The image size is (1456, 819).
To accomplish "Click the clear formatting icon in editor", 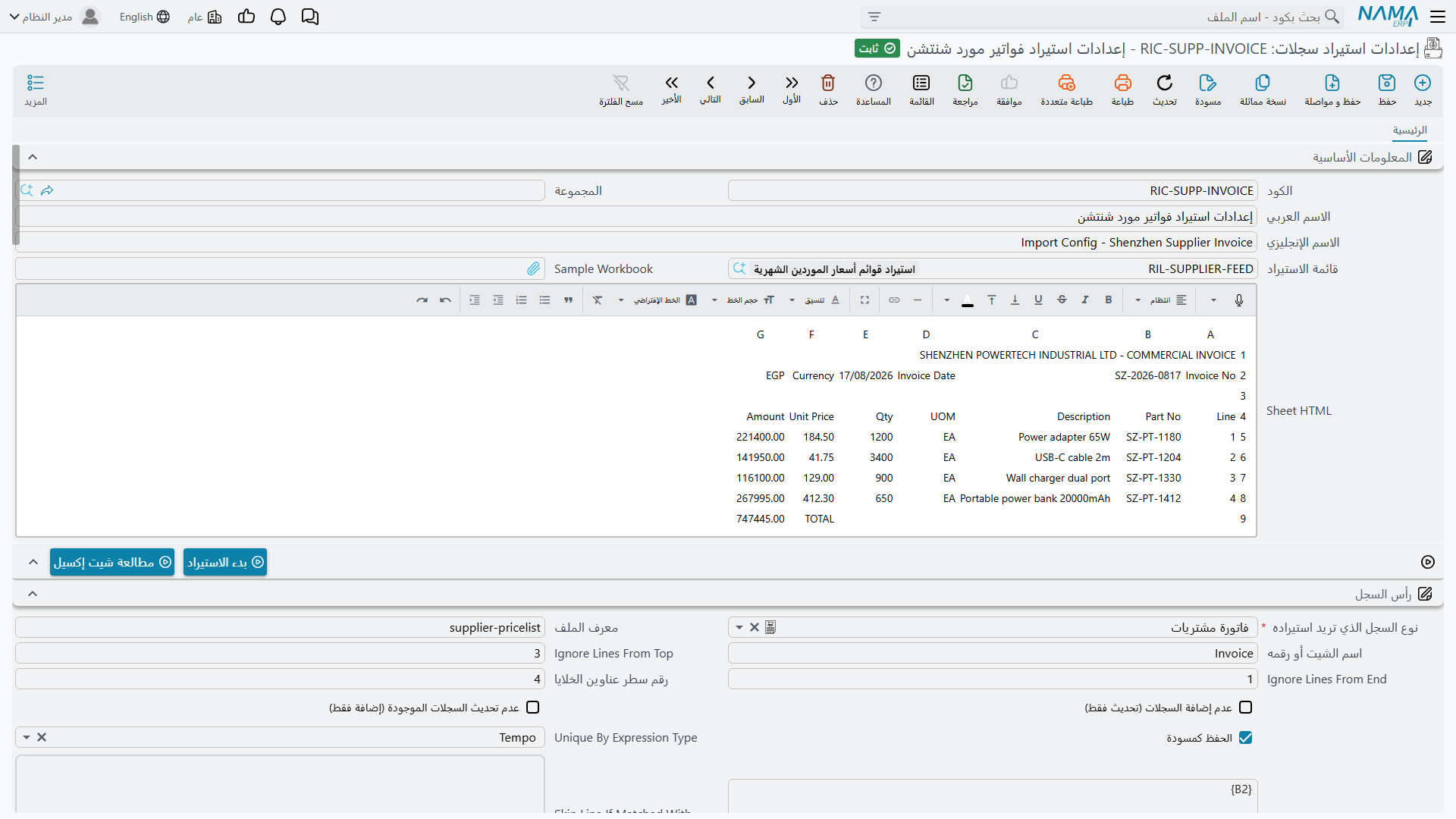I will pos(598,300).
